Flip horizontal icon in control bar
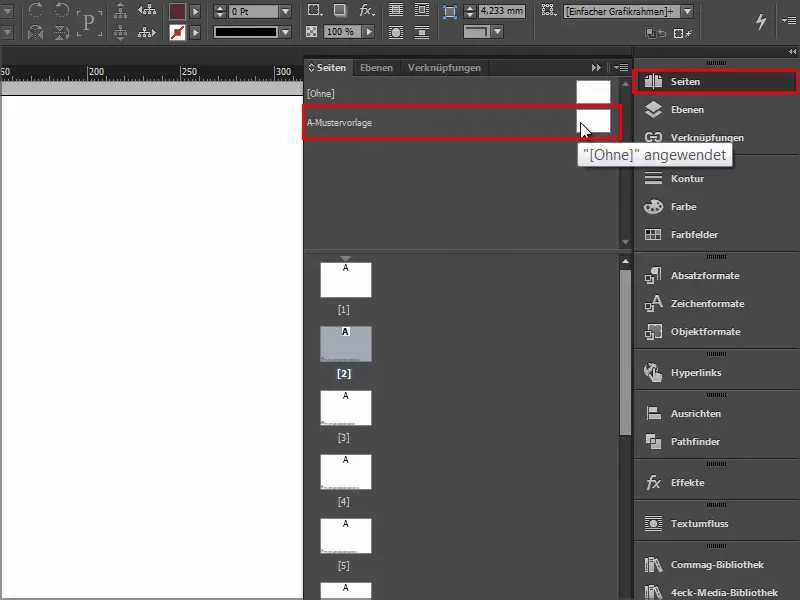The image size is (800, 600). [x=36, y=33]
